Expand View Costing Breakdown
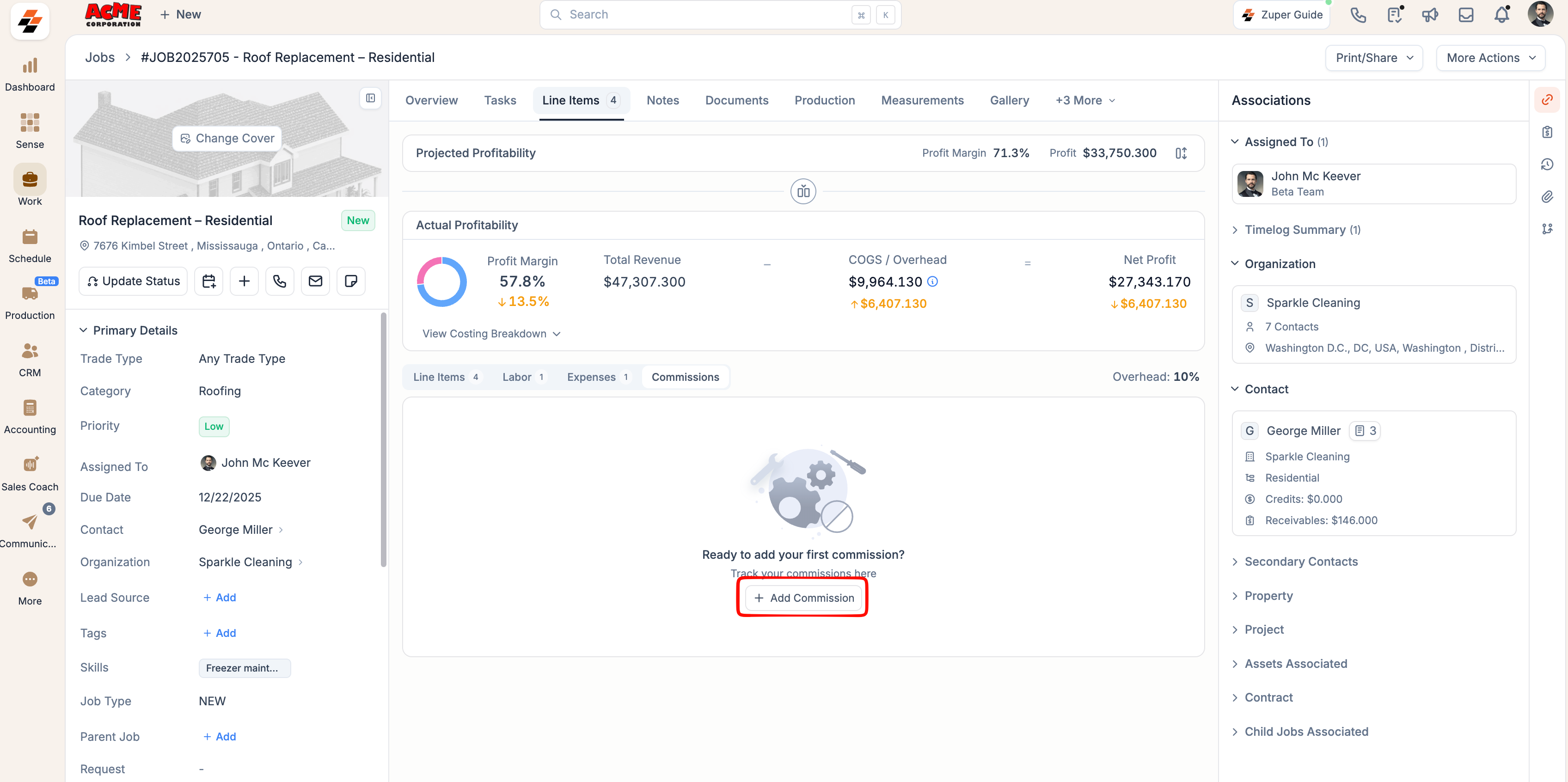This screenshot has height=782, width=1568. click(x=490, y=334)
